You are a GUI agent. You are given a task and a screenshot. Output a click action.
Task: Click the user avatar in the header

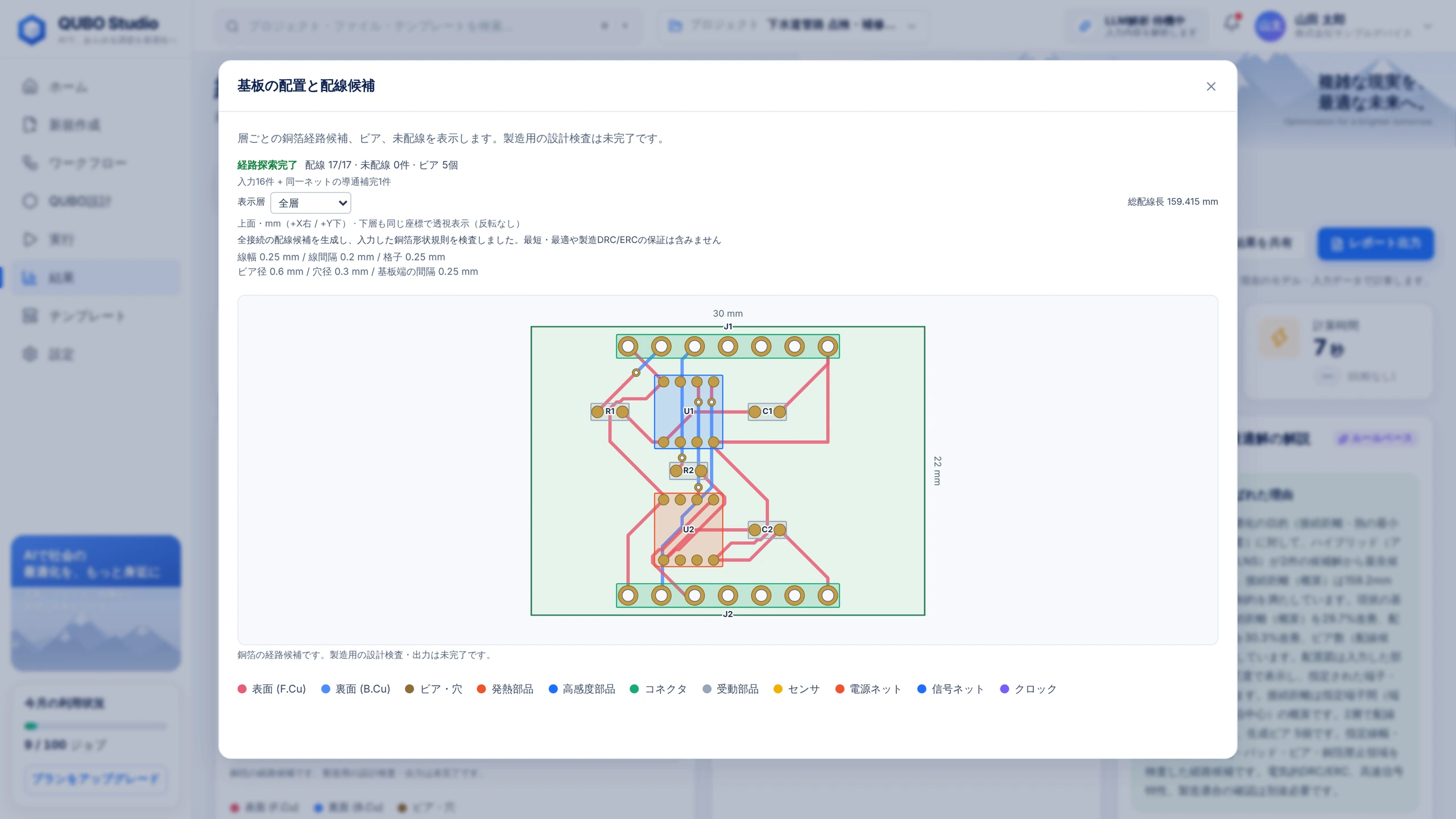1269,26
